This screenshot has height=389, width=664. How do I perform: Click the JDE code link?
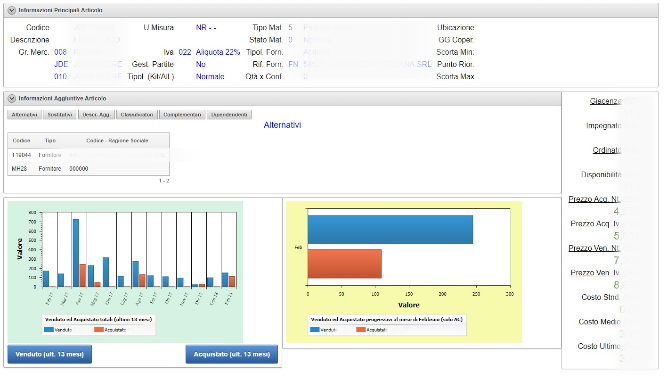(x=61, y=64)
